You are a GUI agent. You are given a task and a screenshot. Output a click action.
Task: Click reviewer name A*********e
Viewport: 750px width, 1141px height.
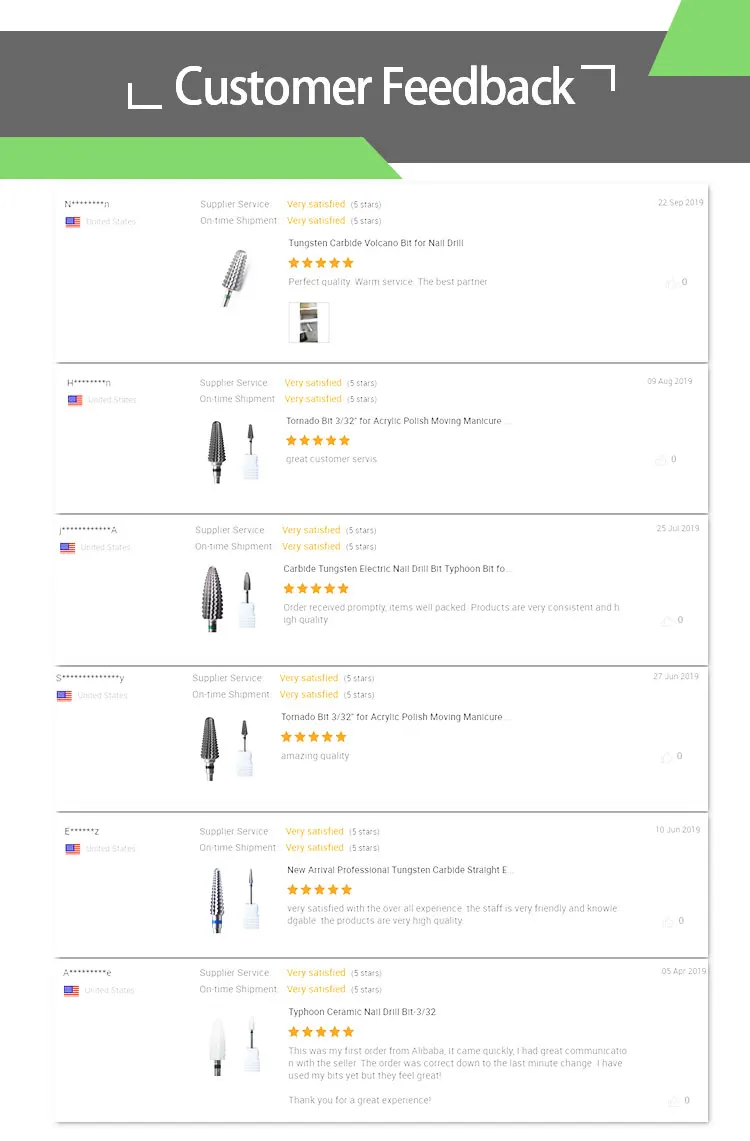pyautogui.click(x=88, y=973)
